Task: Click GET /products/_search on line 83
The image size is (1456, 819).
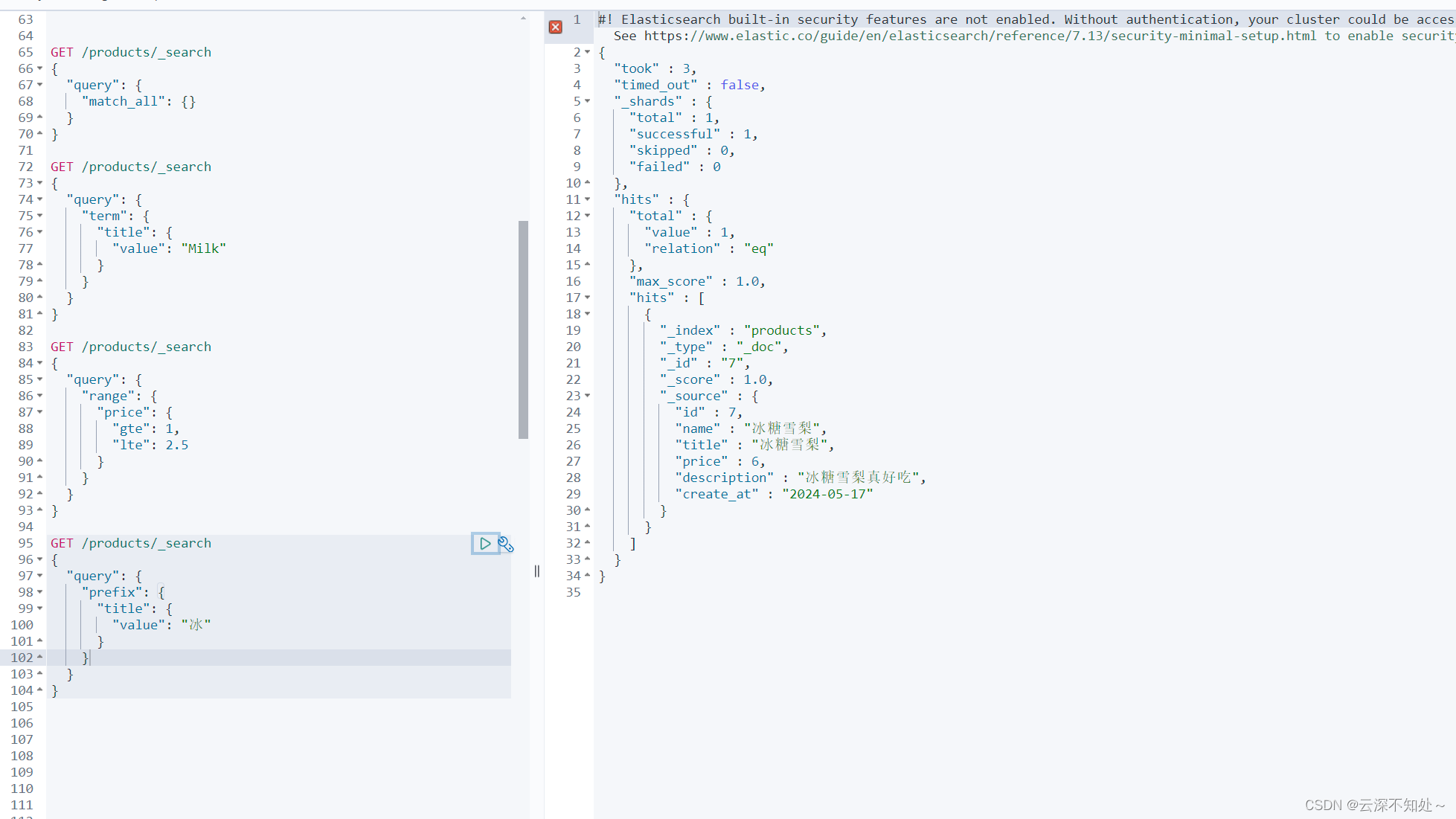Action: click(131, 347)
